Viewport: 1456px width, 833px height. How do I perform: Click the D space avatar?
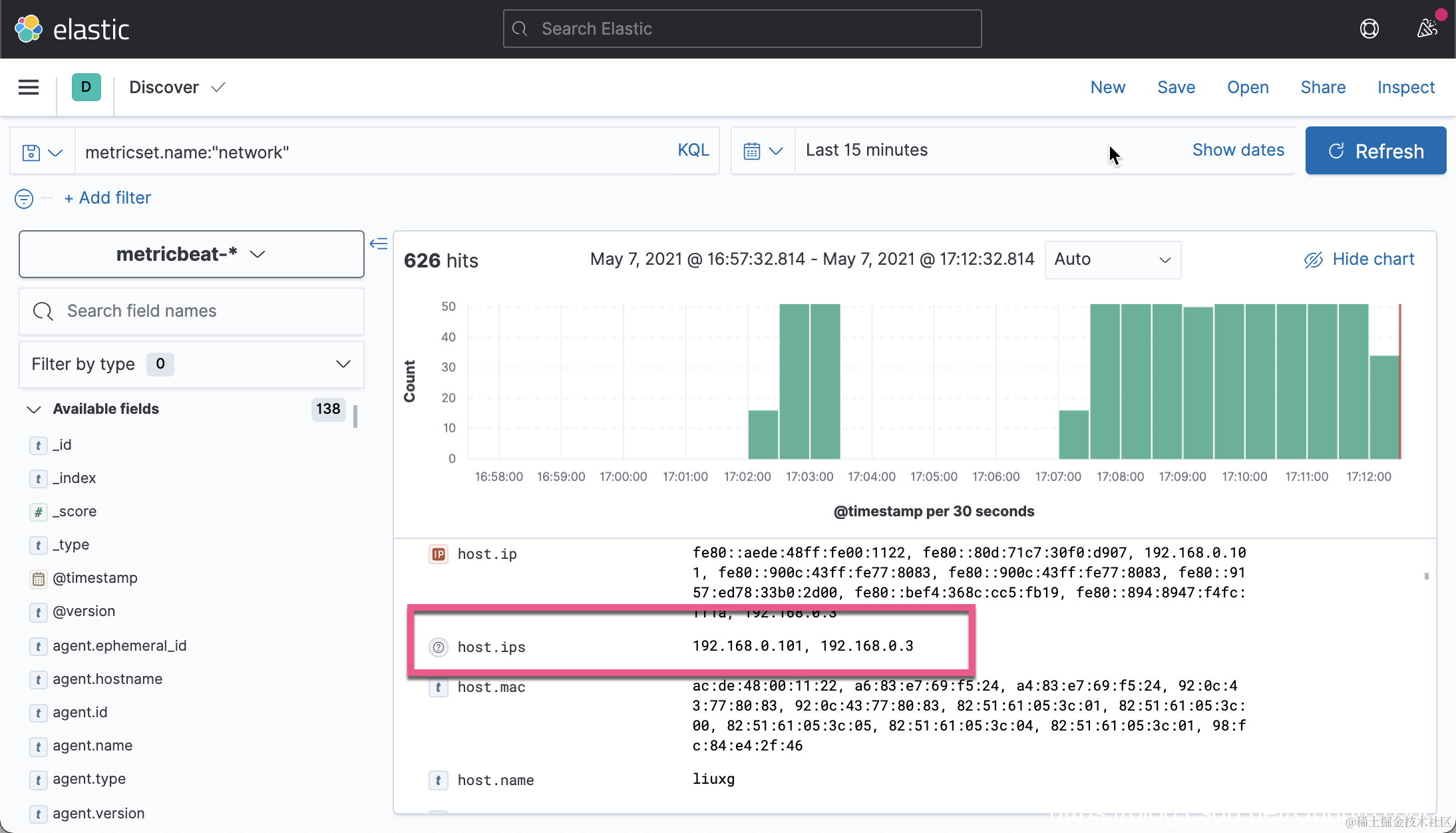86,87
